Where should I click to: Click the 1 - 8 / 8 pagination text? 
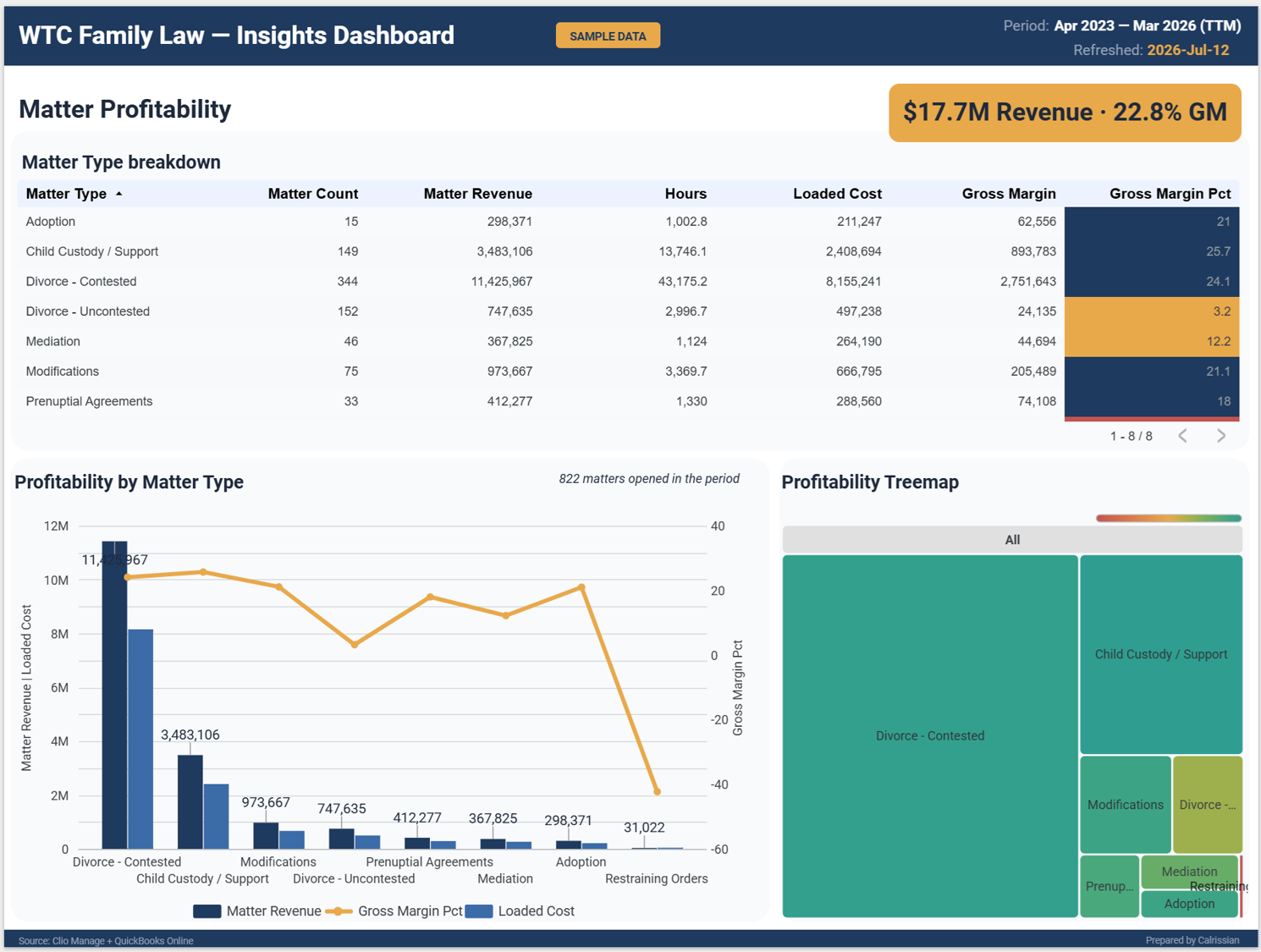click(1132, 436)
